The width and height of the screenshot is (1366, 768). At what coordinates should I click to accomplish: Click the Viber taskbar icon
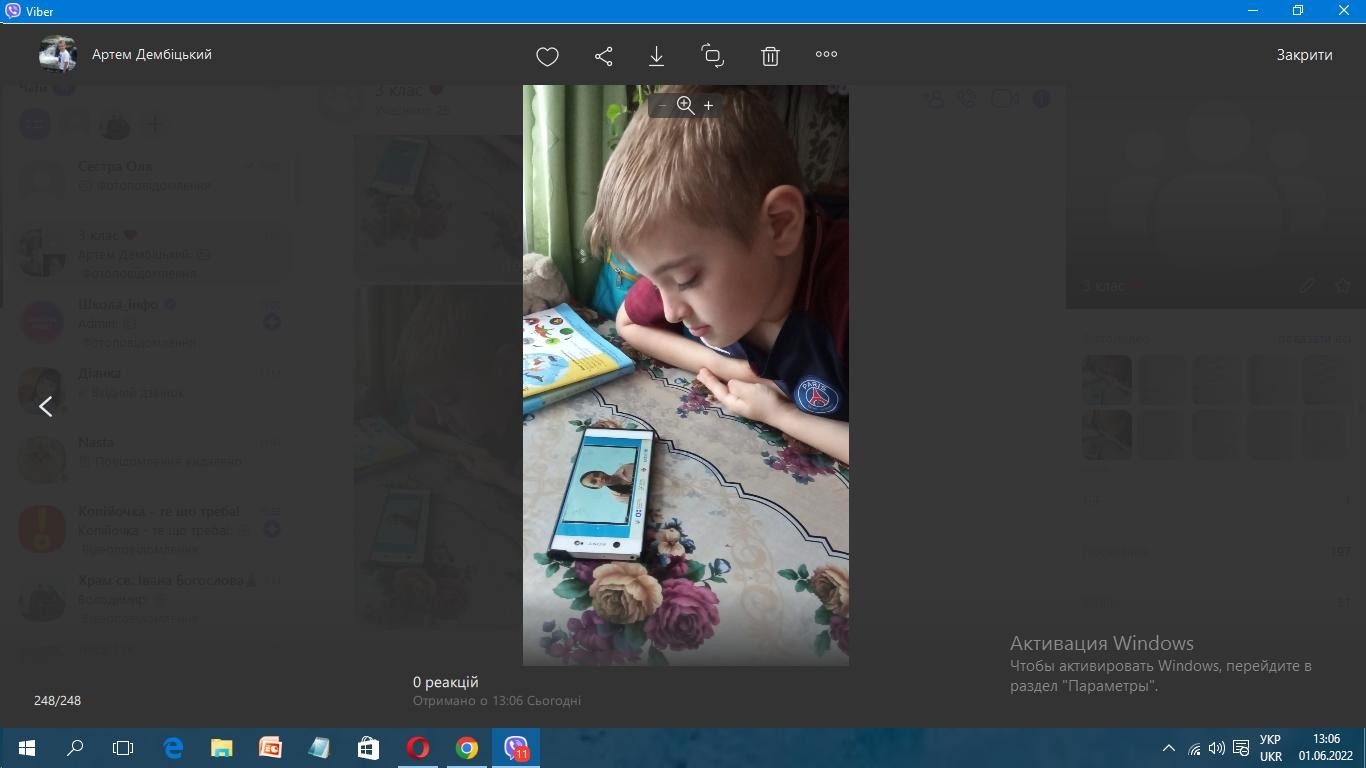click(x=516, y=748)
